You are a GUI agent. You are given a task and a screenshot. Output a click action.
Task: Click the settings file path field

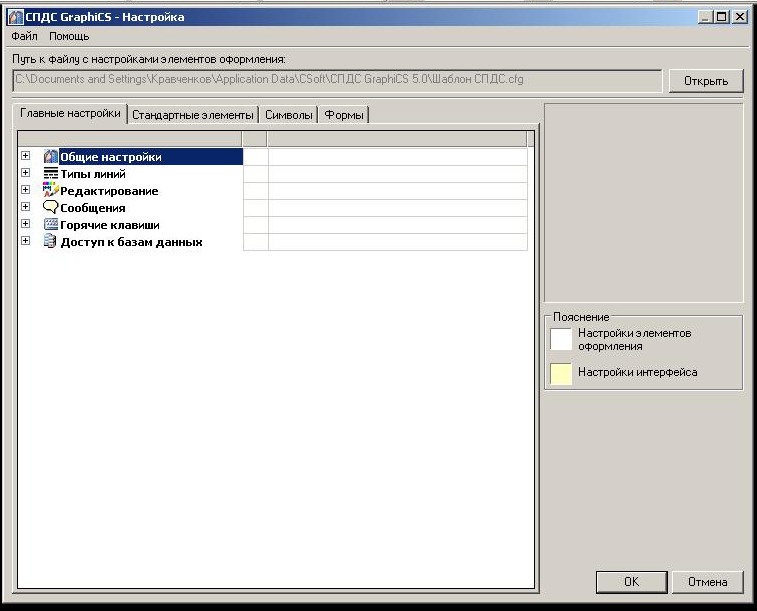337,81
